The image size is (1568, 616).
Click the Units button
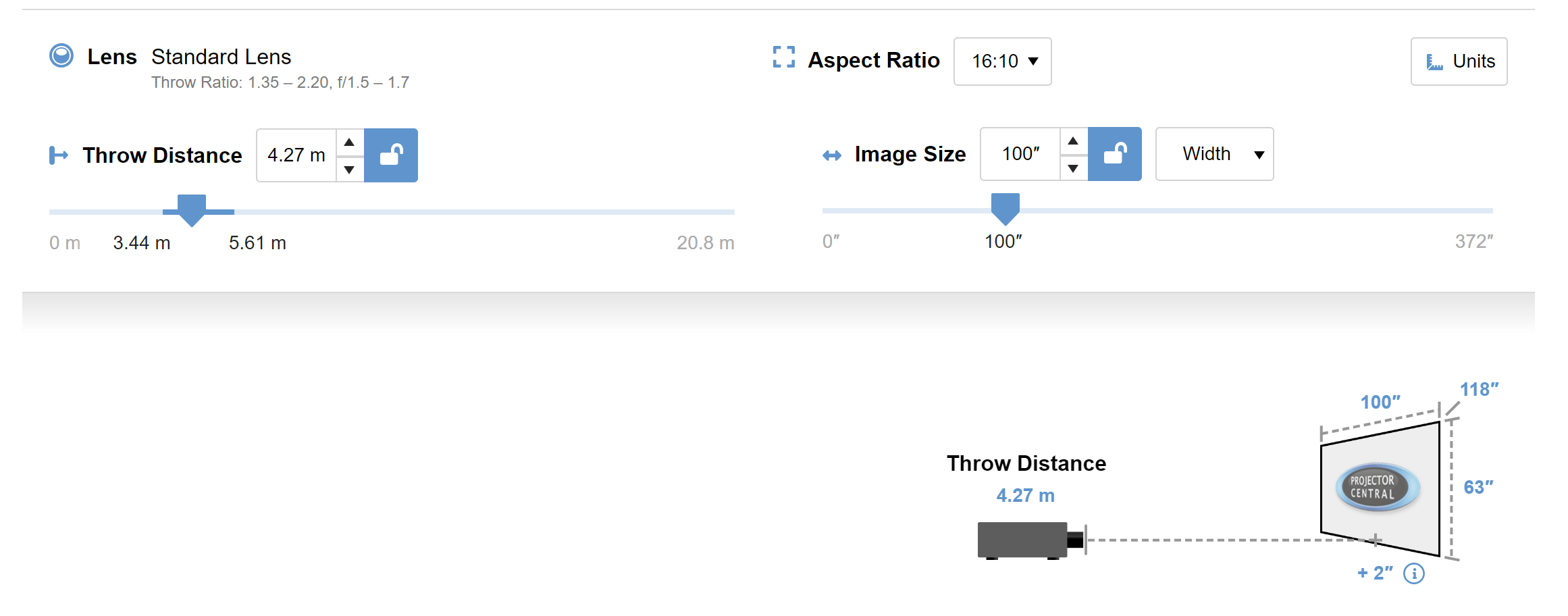[1459, 61]
